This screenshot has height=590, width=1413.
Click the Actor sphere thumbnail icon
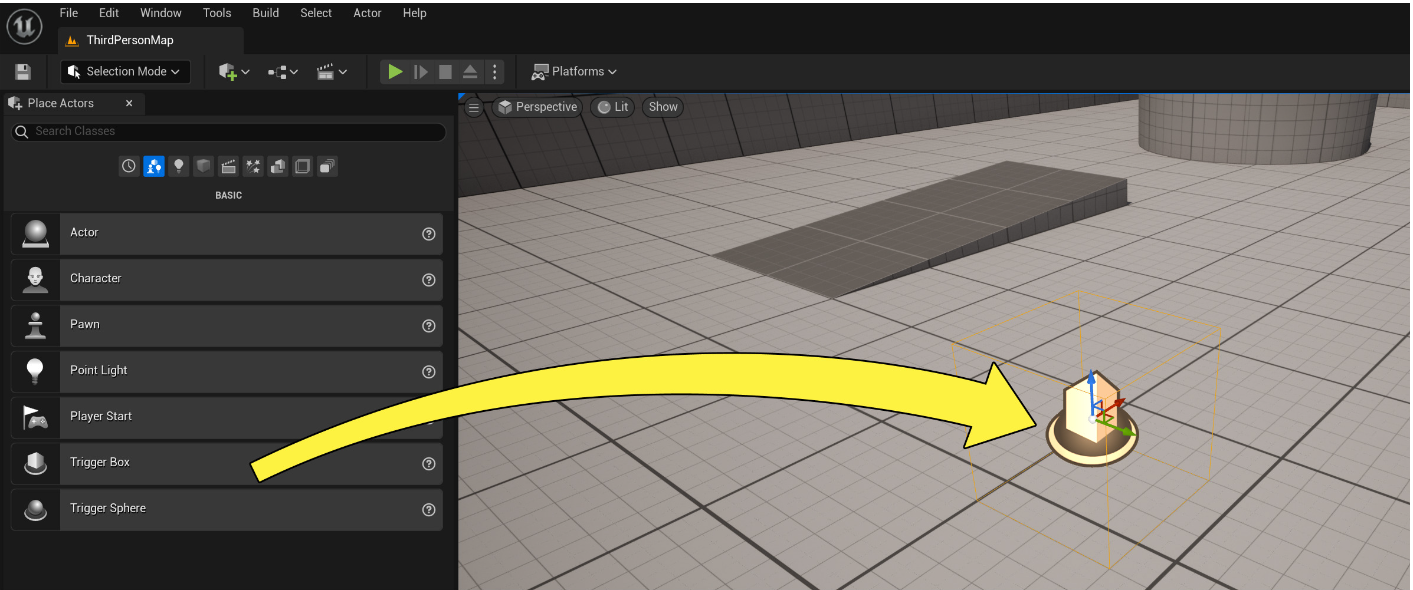pos(36,233)
